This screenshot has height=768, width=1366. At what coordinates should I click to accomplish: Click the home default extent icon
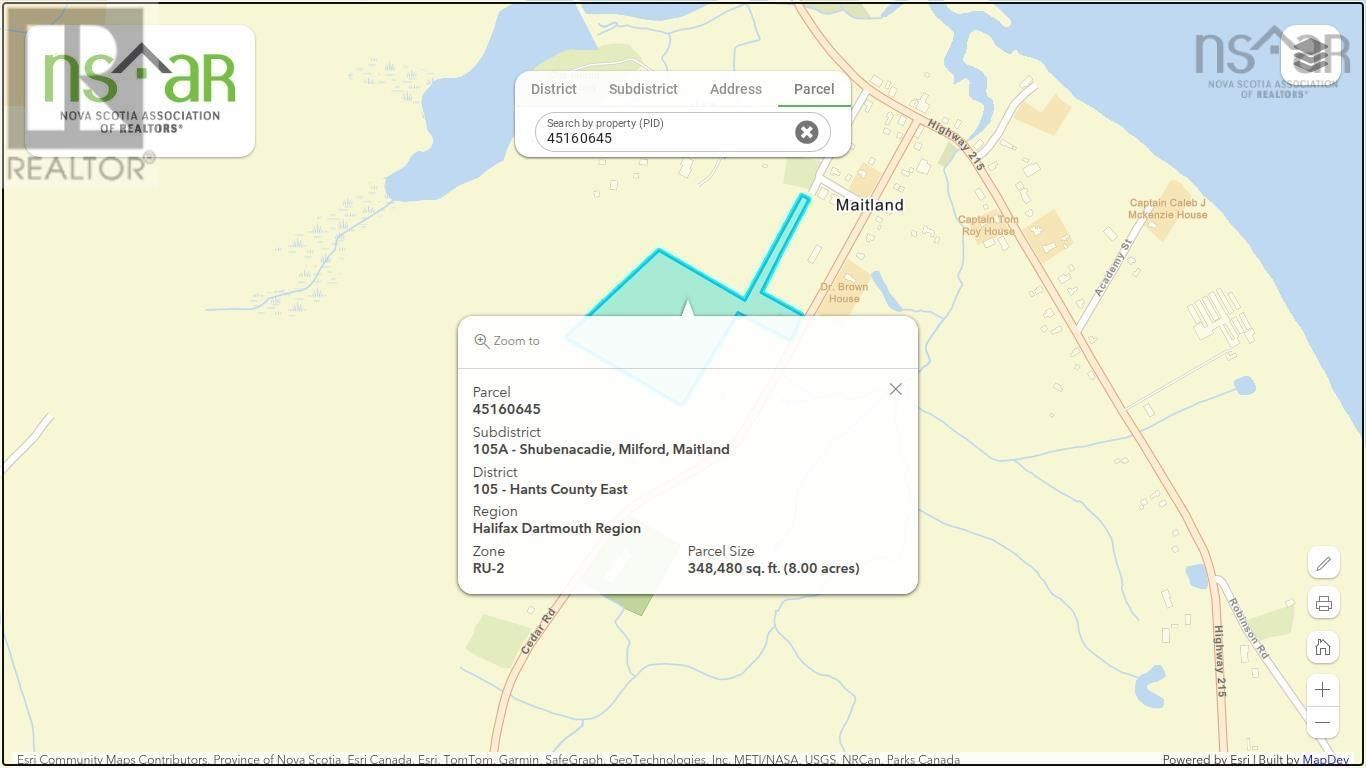point(1323,647)
